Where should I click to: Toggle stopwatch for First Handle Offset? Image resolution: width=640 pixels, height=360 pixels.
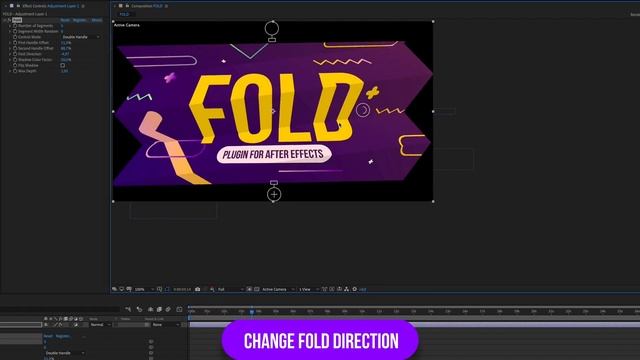15,43
